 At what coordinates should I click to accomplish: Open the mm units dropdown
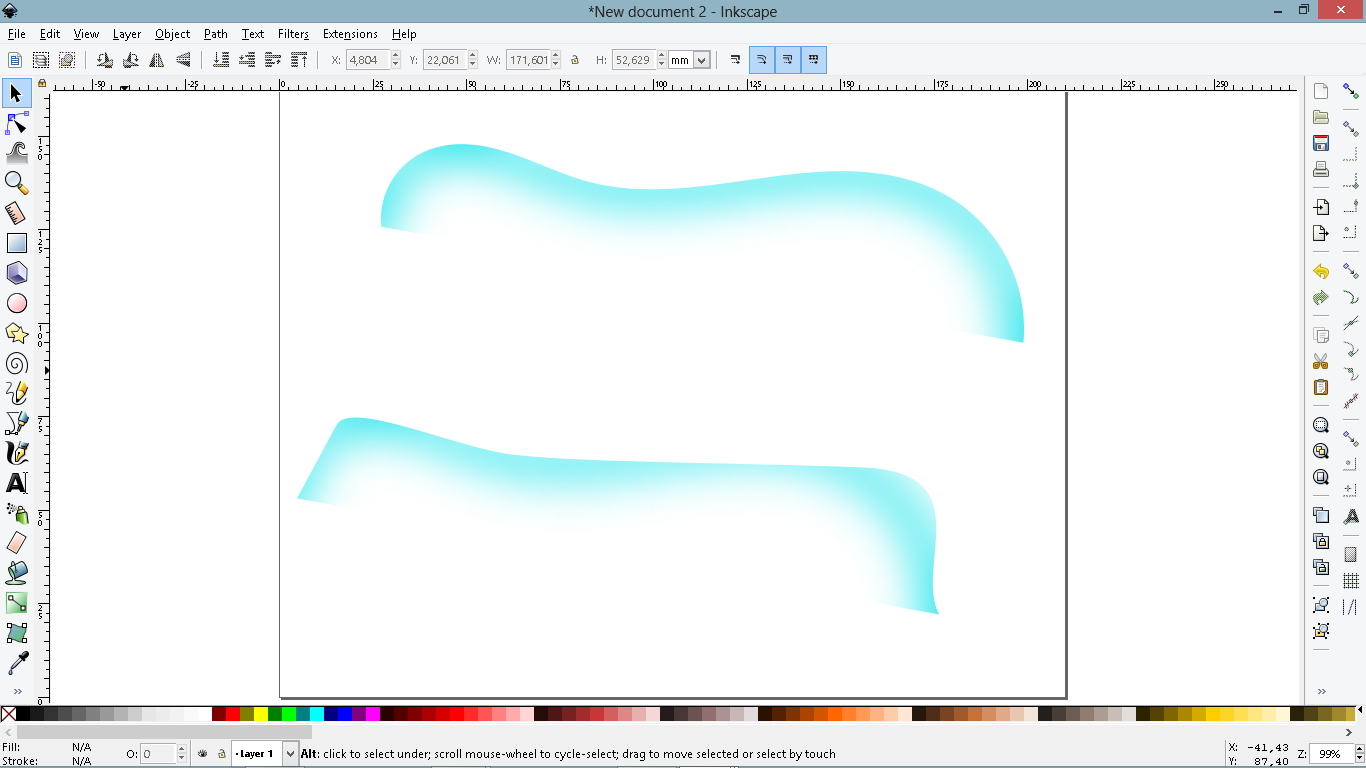click(x=701, y=60)
